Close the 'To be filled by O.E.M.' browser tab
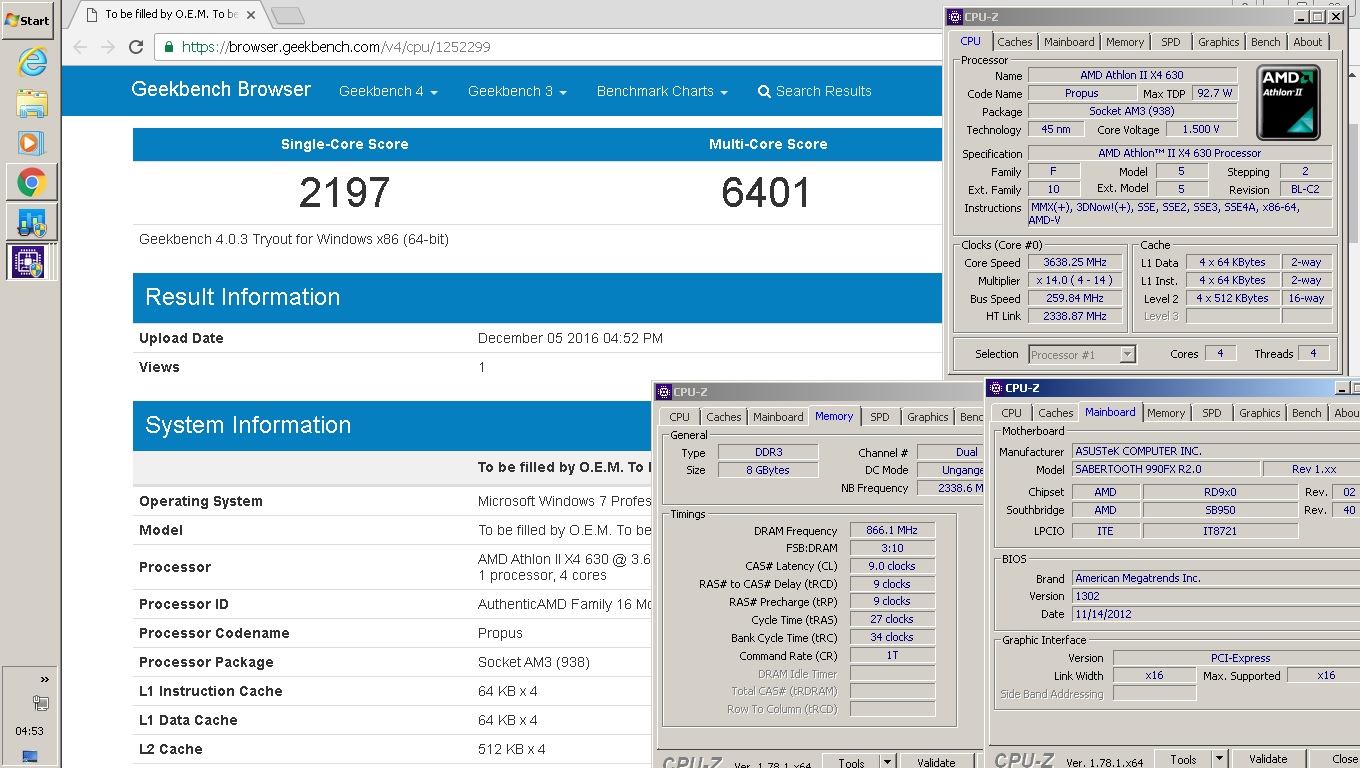 (x=250, y=15)
